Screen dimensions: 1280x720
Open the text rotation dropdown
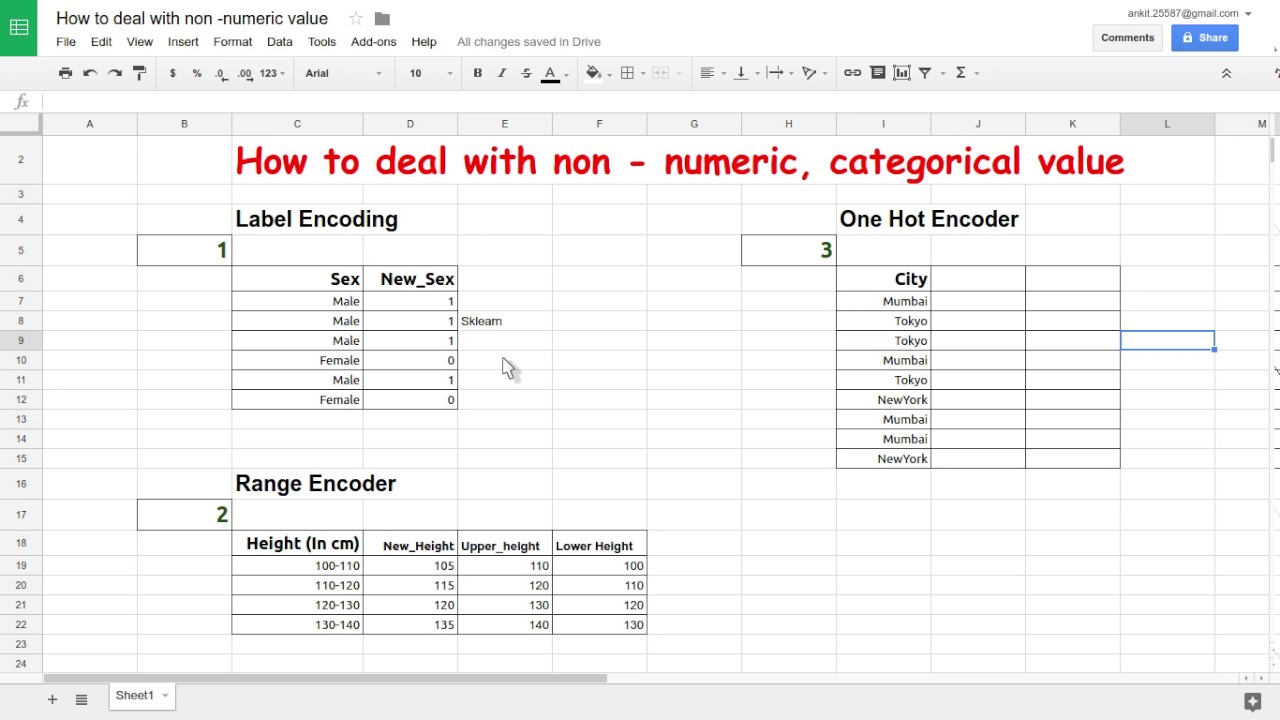[814, 73]
